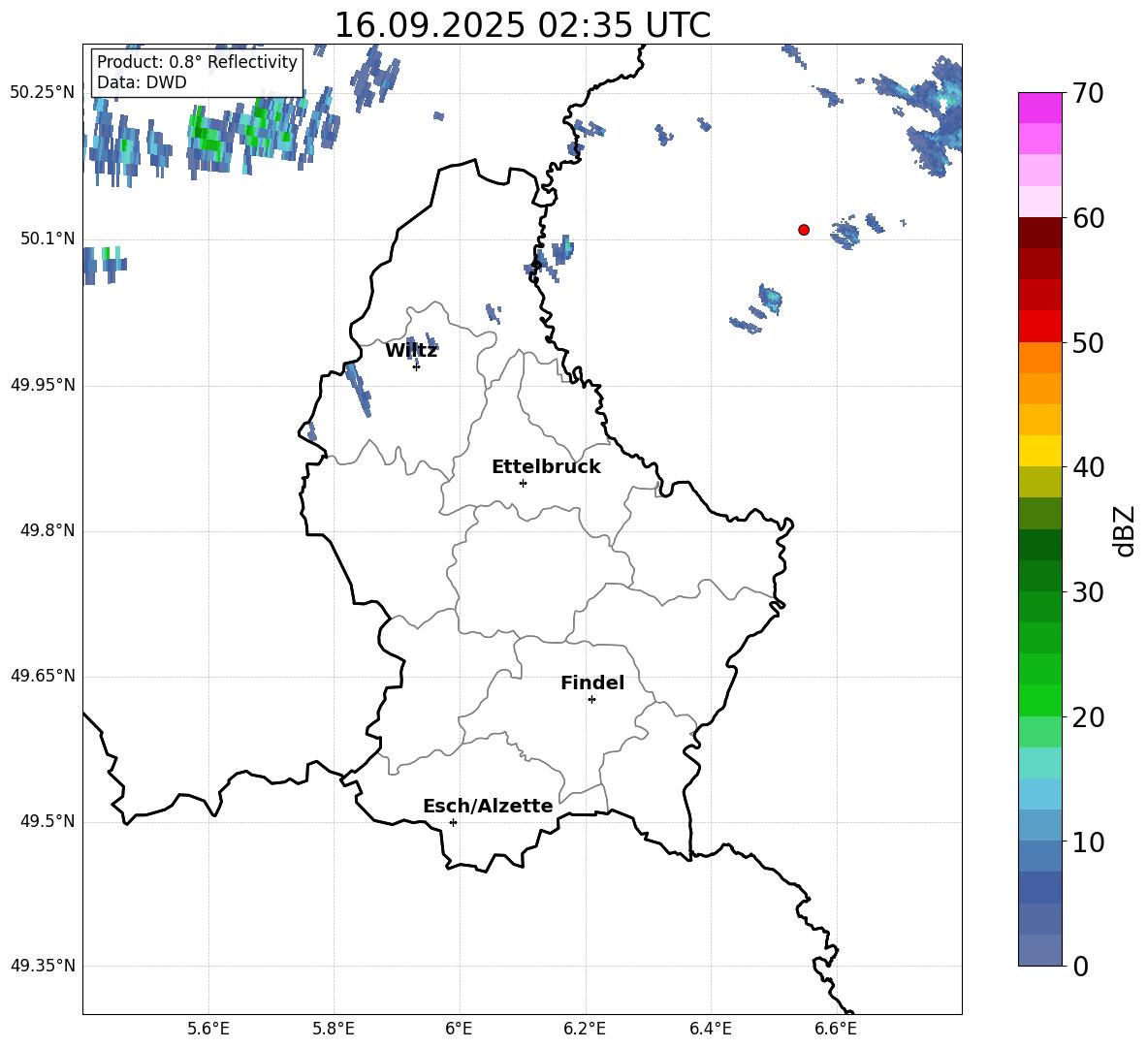Click the Ettelbruck location cross marker
Viewport: 1148px width, 1048px height.
(523, 483)
